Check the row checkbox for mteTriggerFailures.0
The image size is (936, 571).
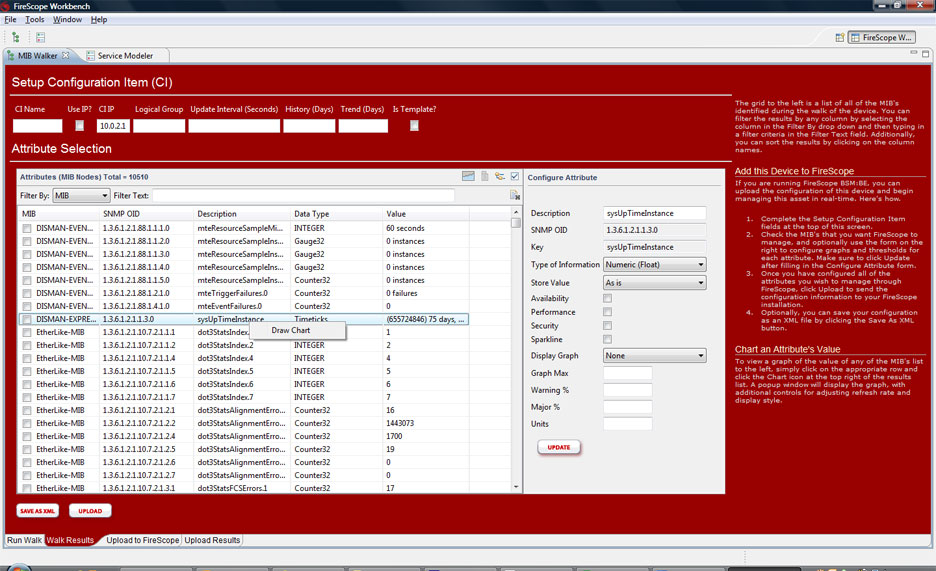(27, 294)
